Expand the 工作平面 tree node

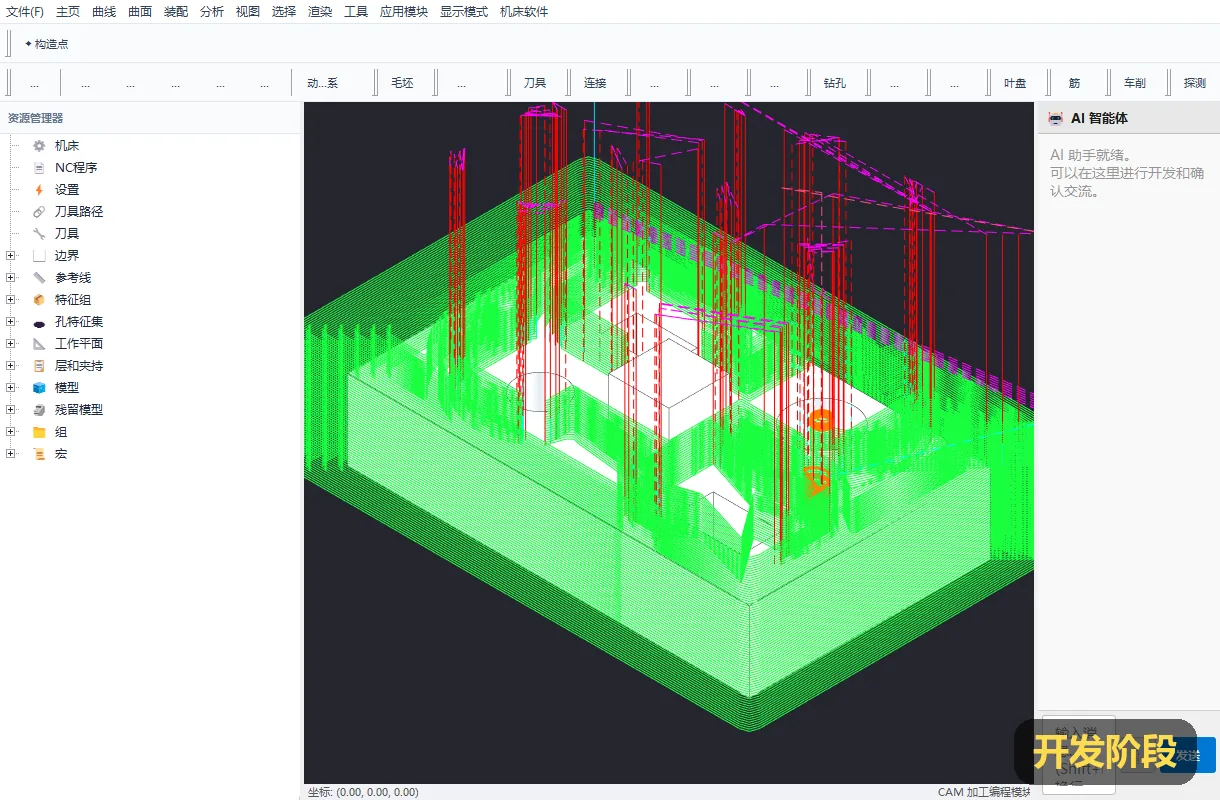11,344
